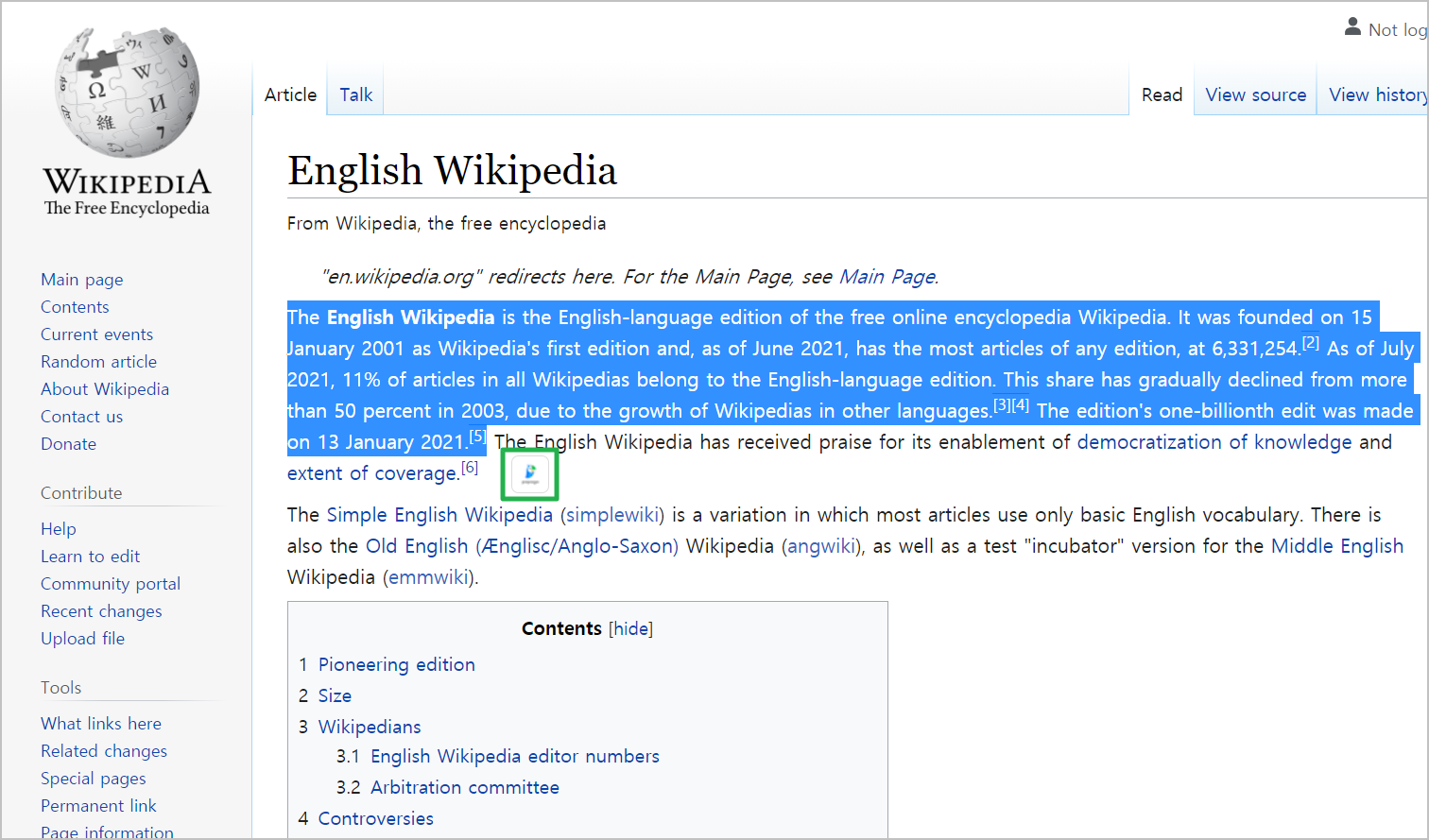The width and height of the screenshot is (1429, 840).
Task: Open the View history tab
Action: (x=1378, y=94)
